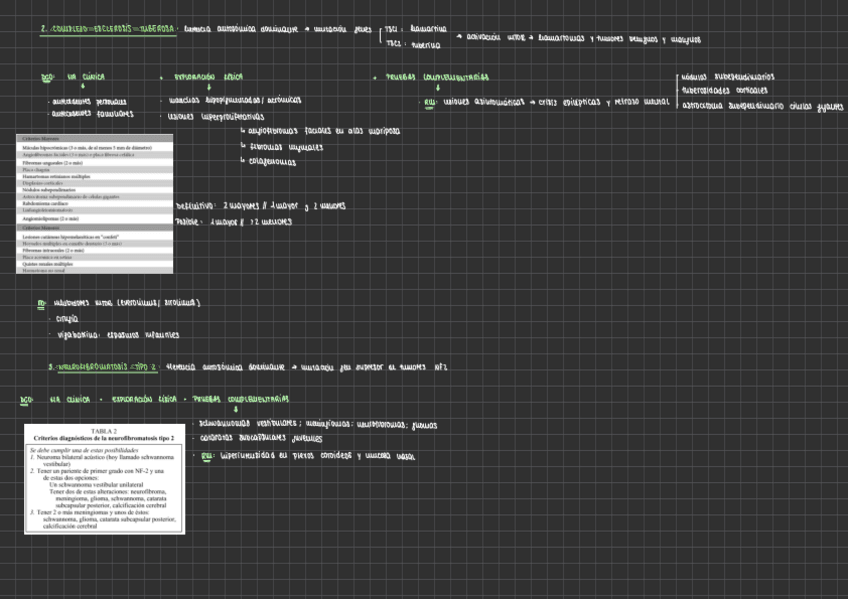Click the 'Definitivo: 2 mayores' line
The image size is (848, 599).
tap(260, 207)
